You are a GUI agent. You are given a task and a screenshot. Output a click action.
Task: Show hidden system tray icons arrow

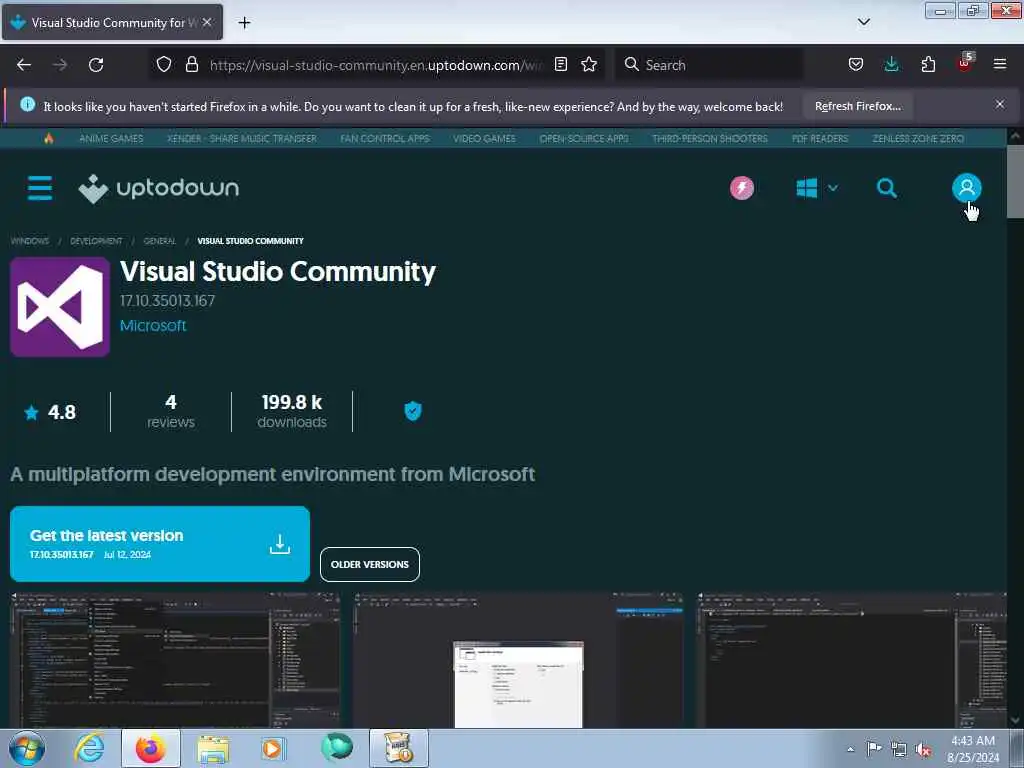[850, 749]
